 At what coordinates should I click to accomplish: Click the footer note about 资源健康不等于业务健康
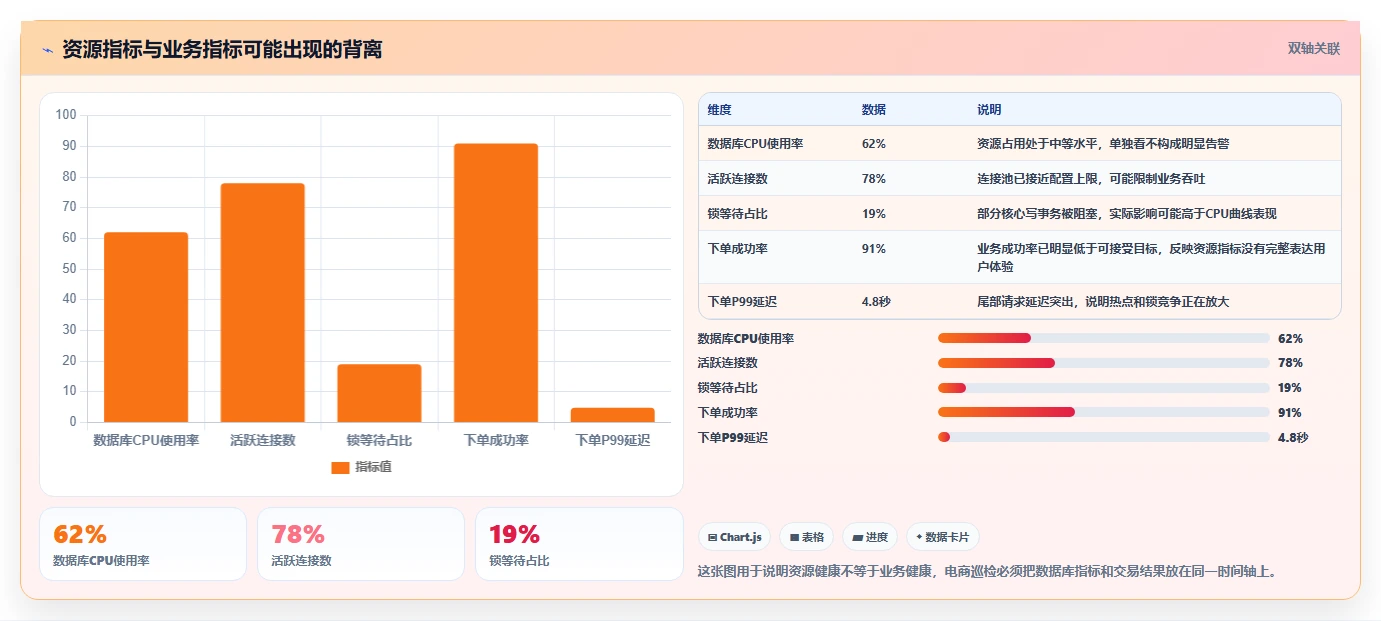point(988,572)
